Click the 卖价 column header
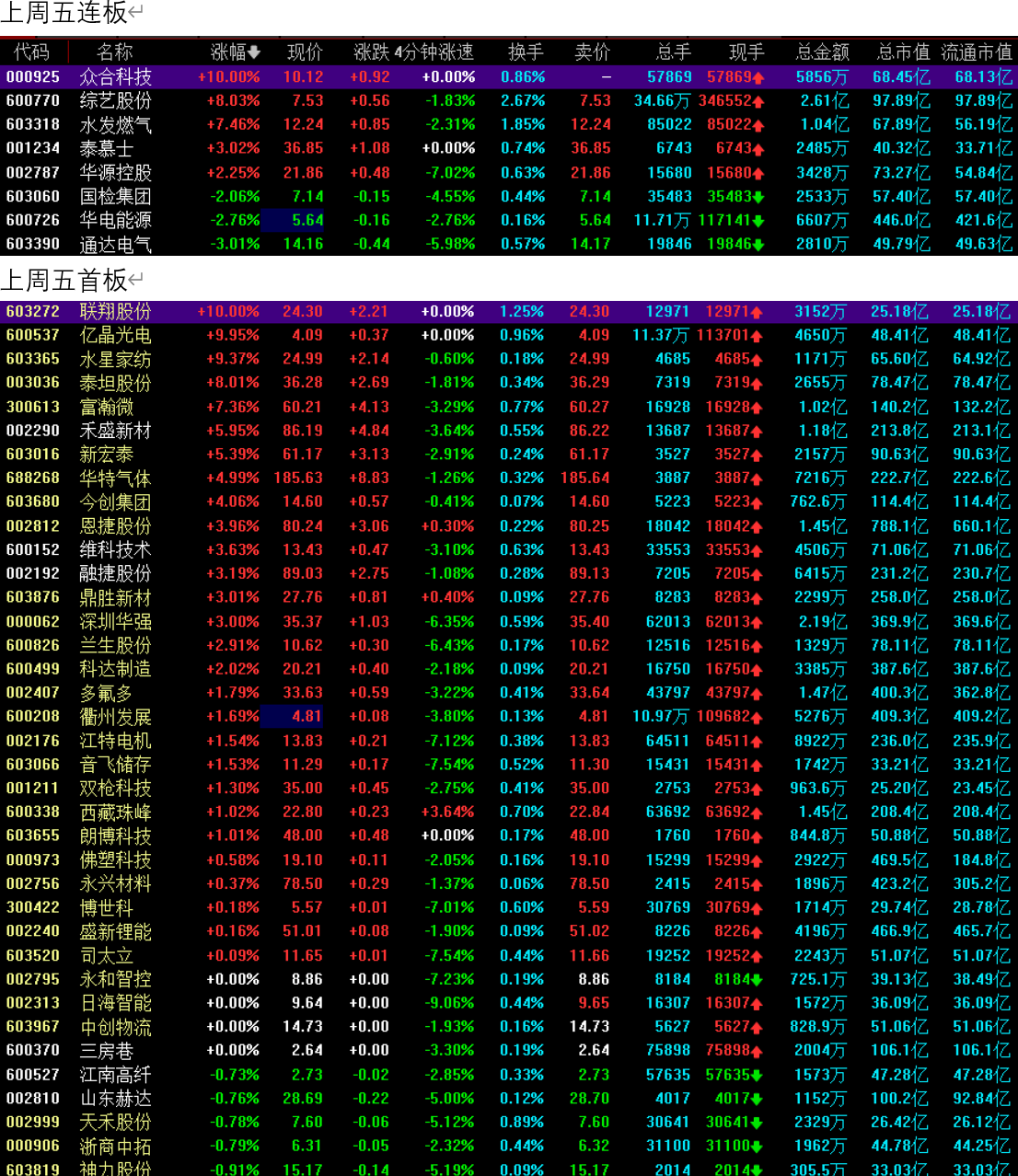The height and width of the screenshot is (1176, 1018). click(x=593, y=52)
